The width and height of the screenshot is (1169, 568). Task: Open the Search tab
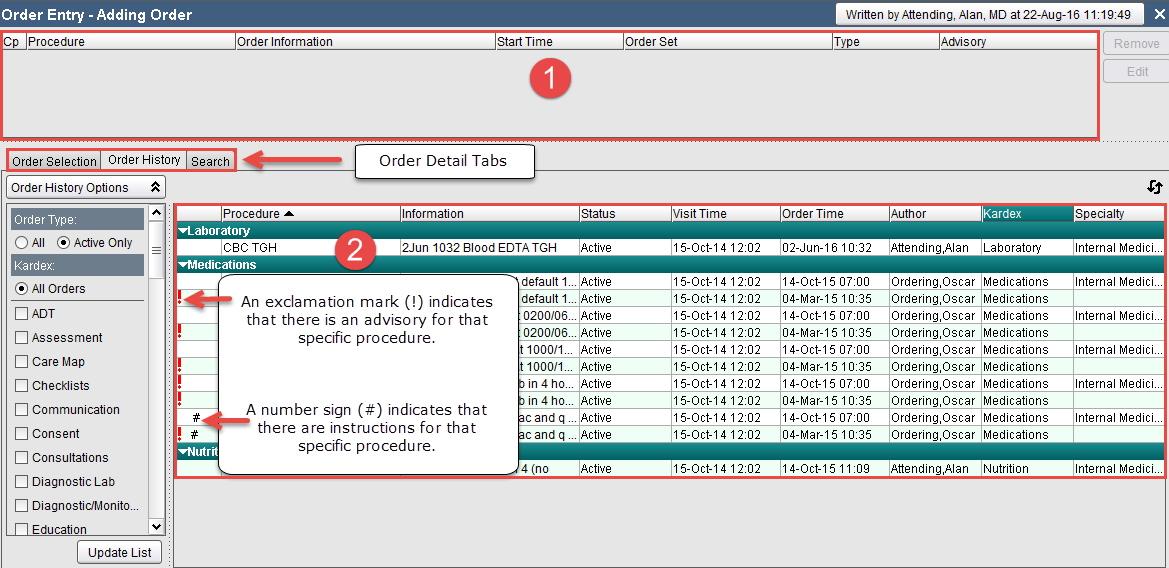tap(210, 161)
